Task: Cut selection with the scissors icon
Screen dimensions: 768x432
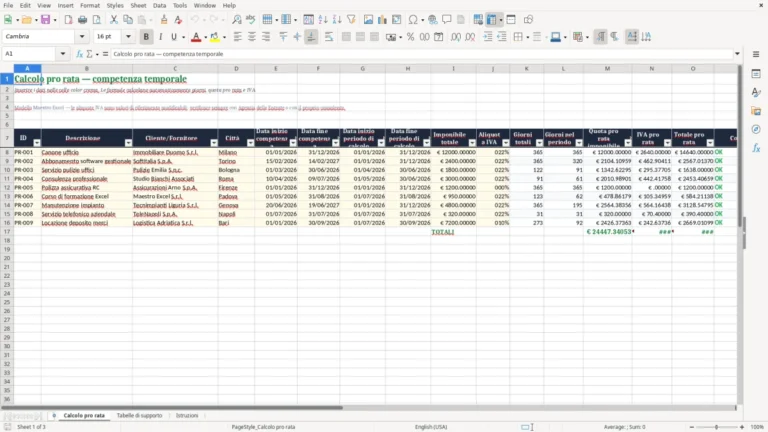Action: tap(114, 20)
